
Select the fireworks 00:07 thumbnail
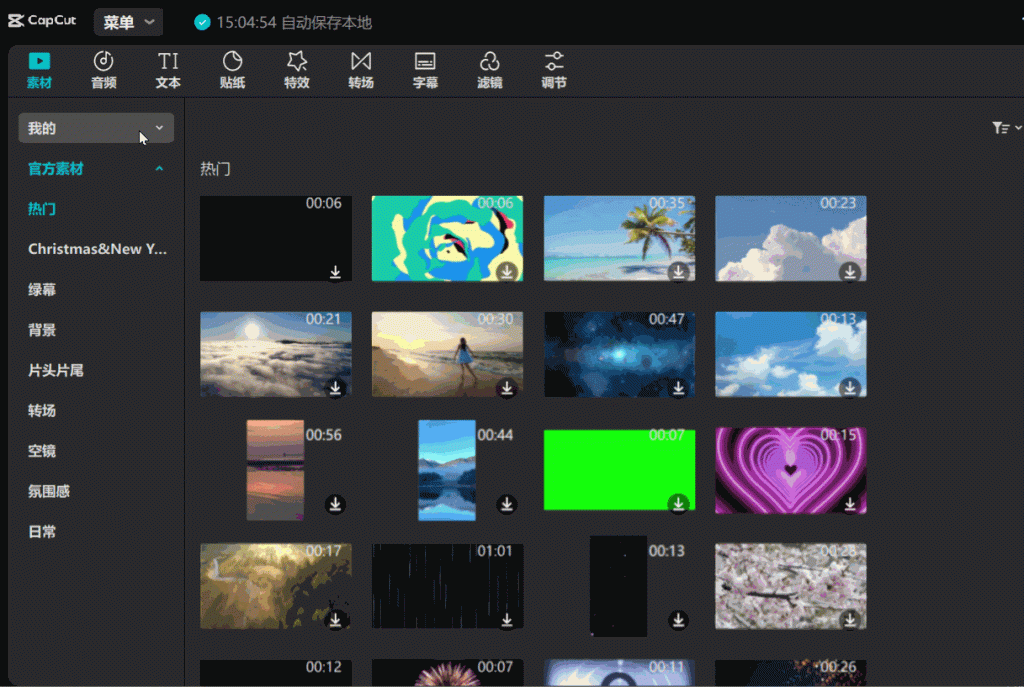click(447, 673)
